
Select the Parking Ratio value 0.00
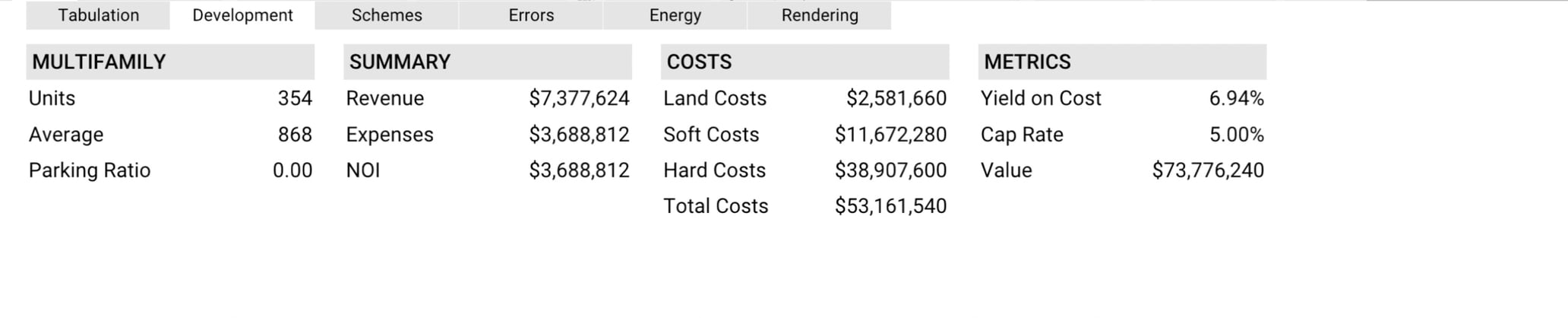click(x=292, y=170)
